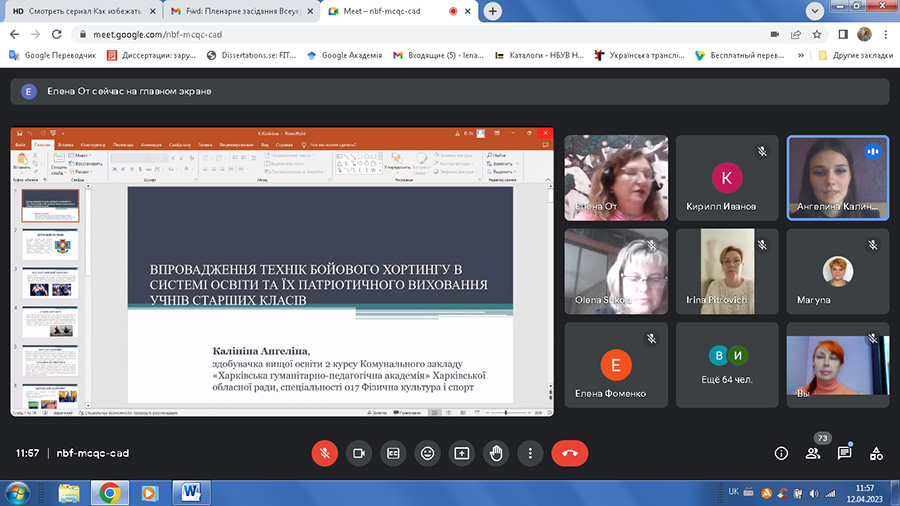Show the participants list with 73 badge
900x506 pixels.
tap(813, 453)
